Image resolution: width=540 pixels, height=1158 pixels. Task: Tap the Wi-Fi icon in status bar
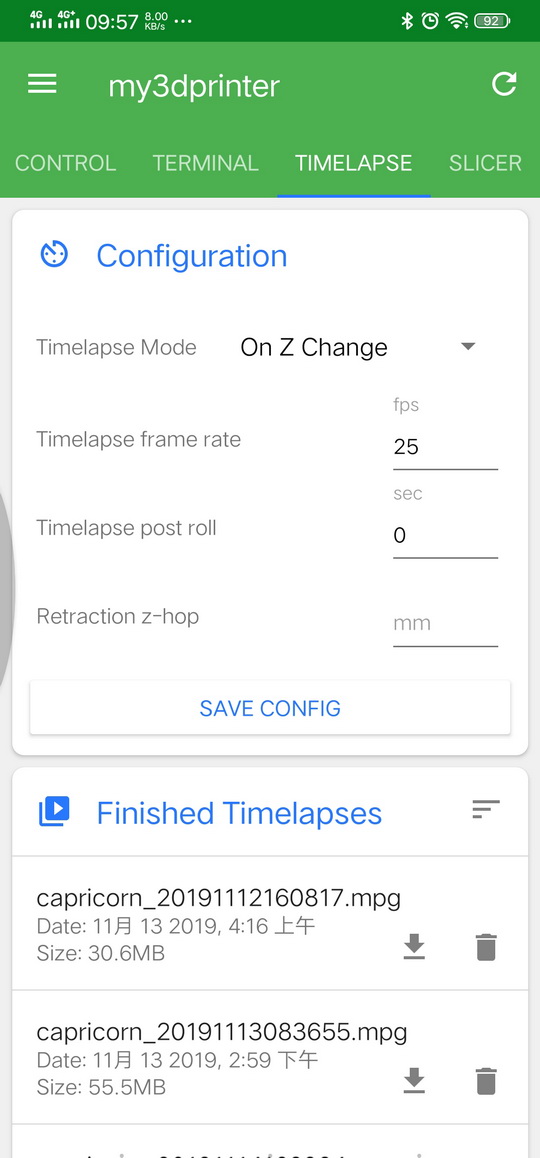tap(457, 21)
